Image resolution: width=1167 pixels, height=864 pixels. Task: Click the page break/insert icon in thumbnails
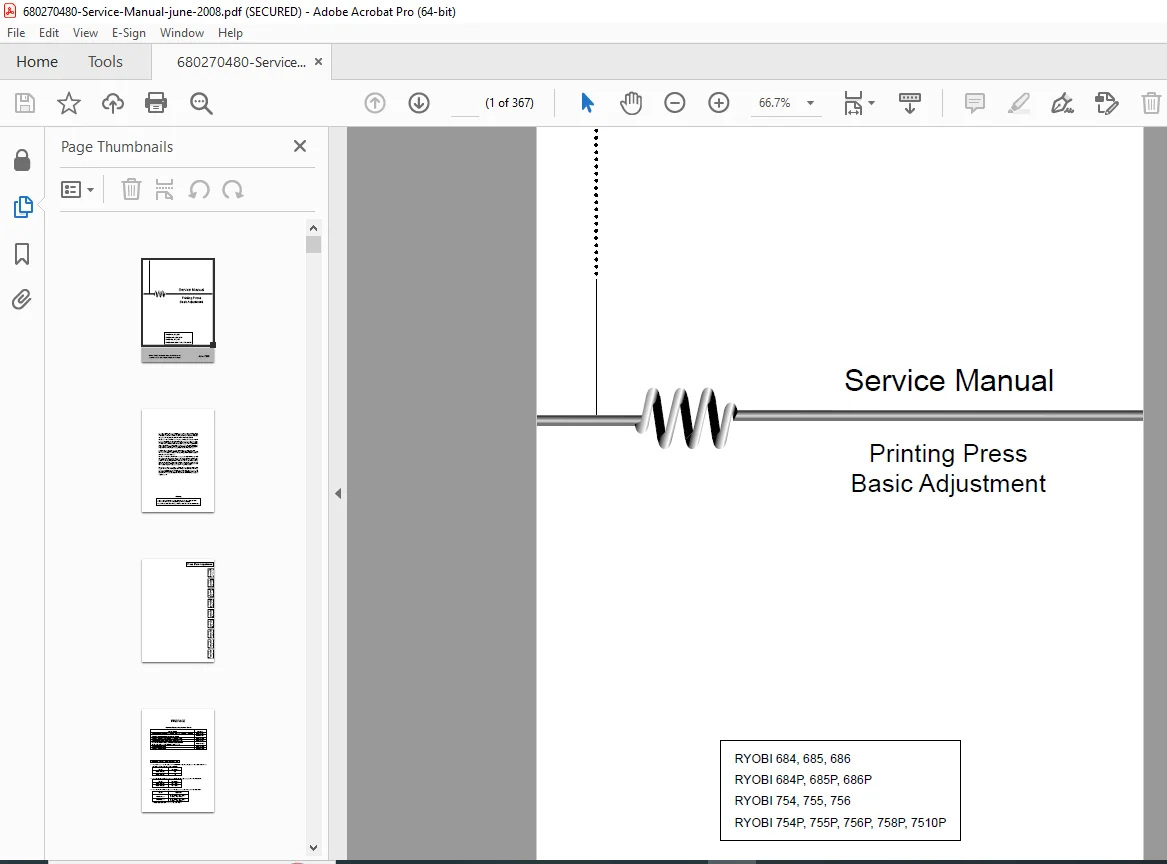pos(164,190)
